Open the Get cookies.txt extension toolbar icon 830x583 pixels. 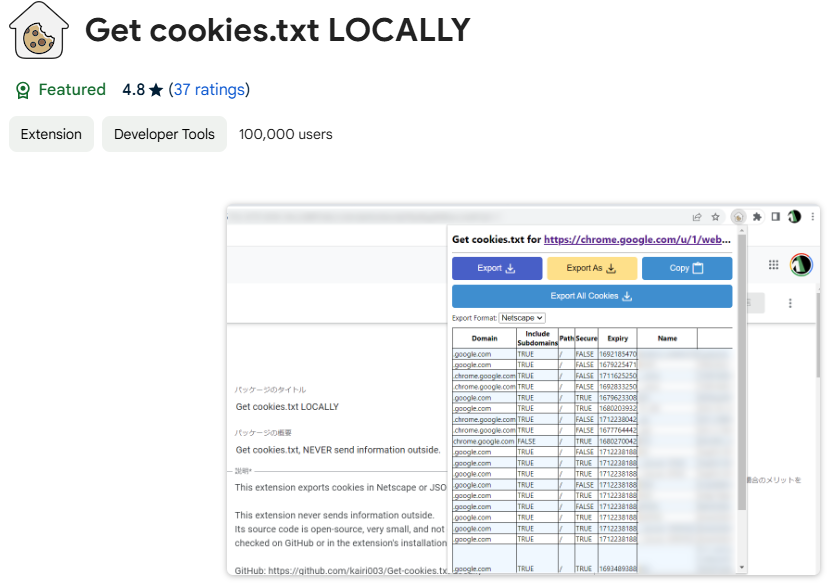(737, 216)
